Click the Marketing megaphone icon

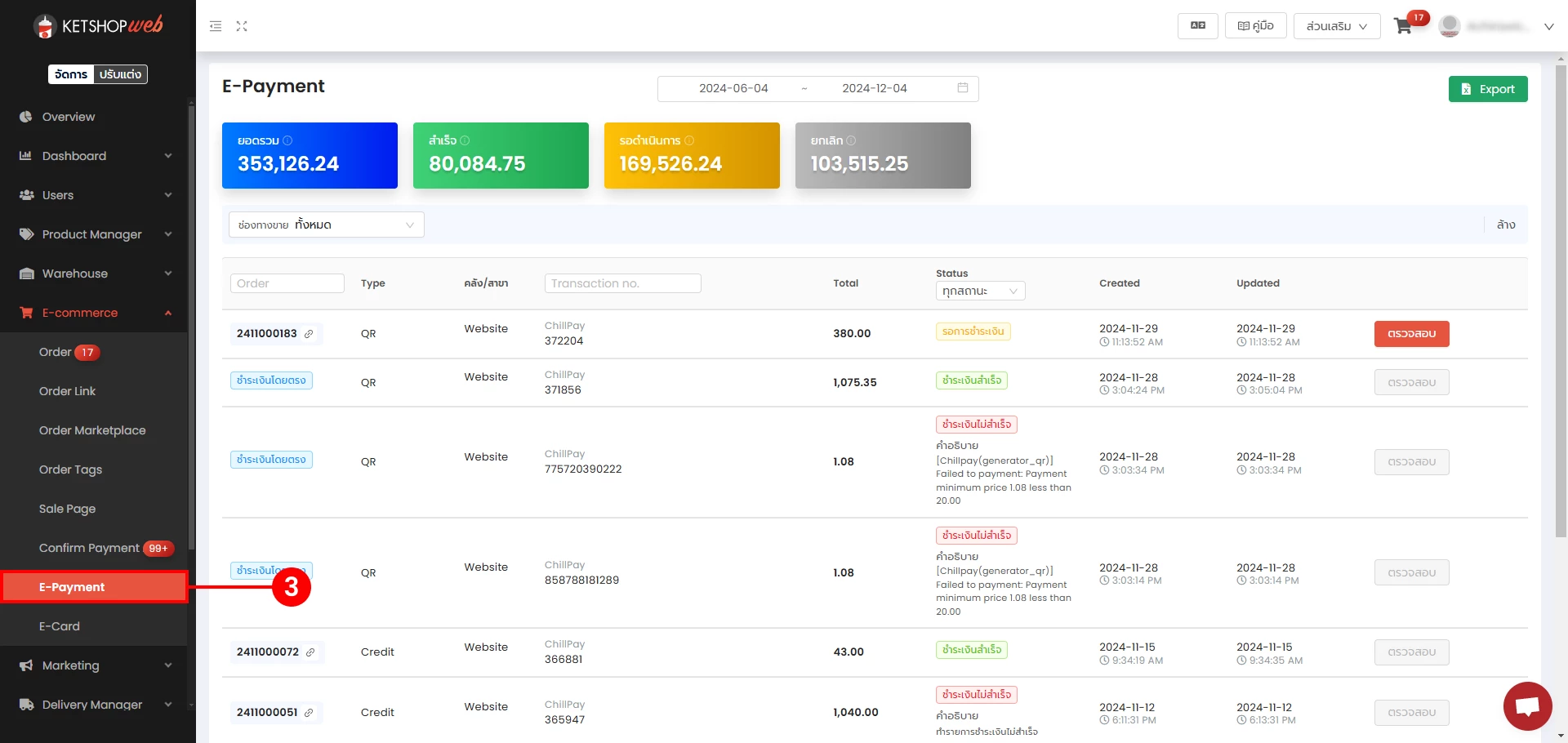click(x=26, y=665)
